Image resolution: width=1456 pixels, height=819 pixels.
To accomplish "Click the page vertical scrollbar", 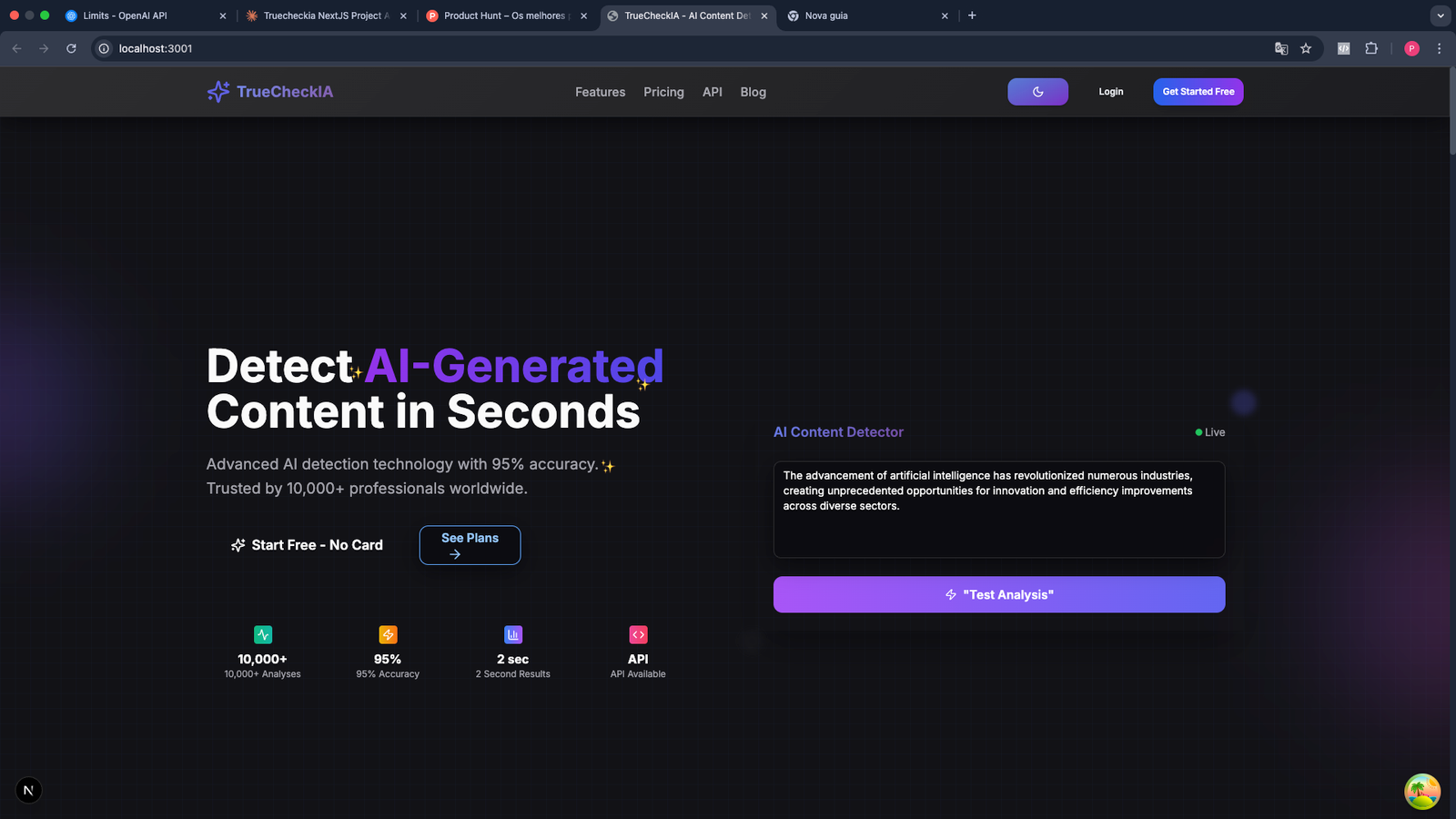I will click(x=1451, y=109).
